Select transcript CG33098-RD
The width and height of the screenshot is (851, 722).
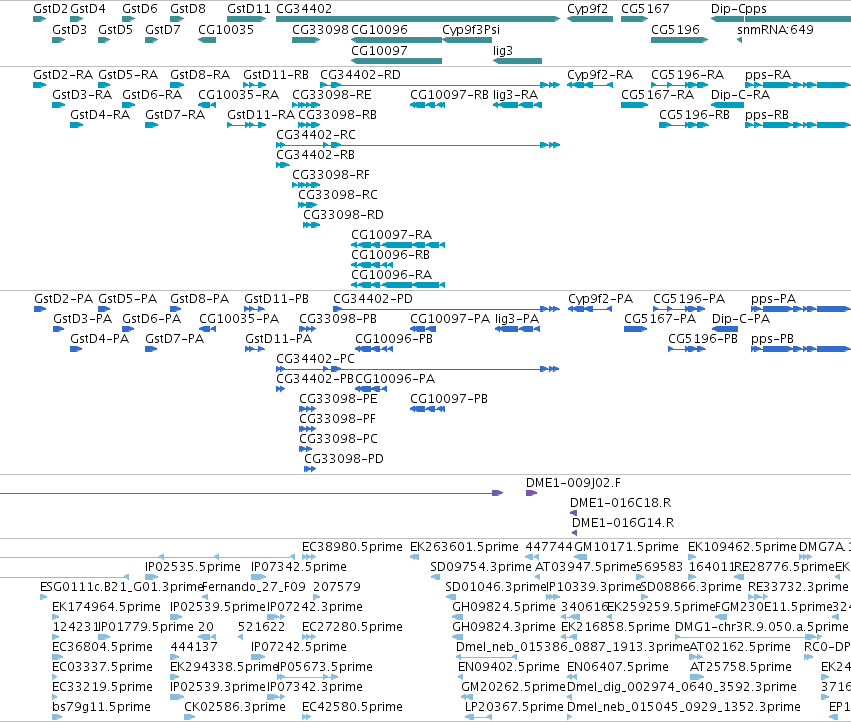click(x=343, y=214)
